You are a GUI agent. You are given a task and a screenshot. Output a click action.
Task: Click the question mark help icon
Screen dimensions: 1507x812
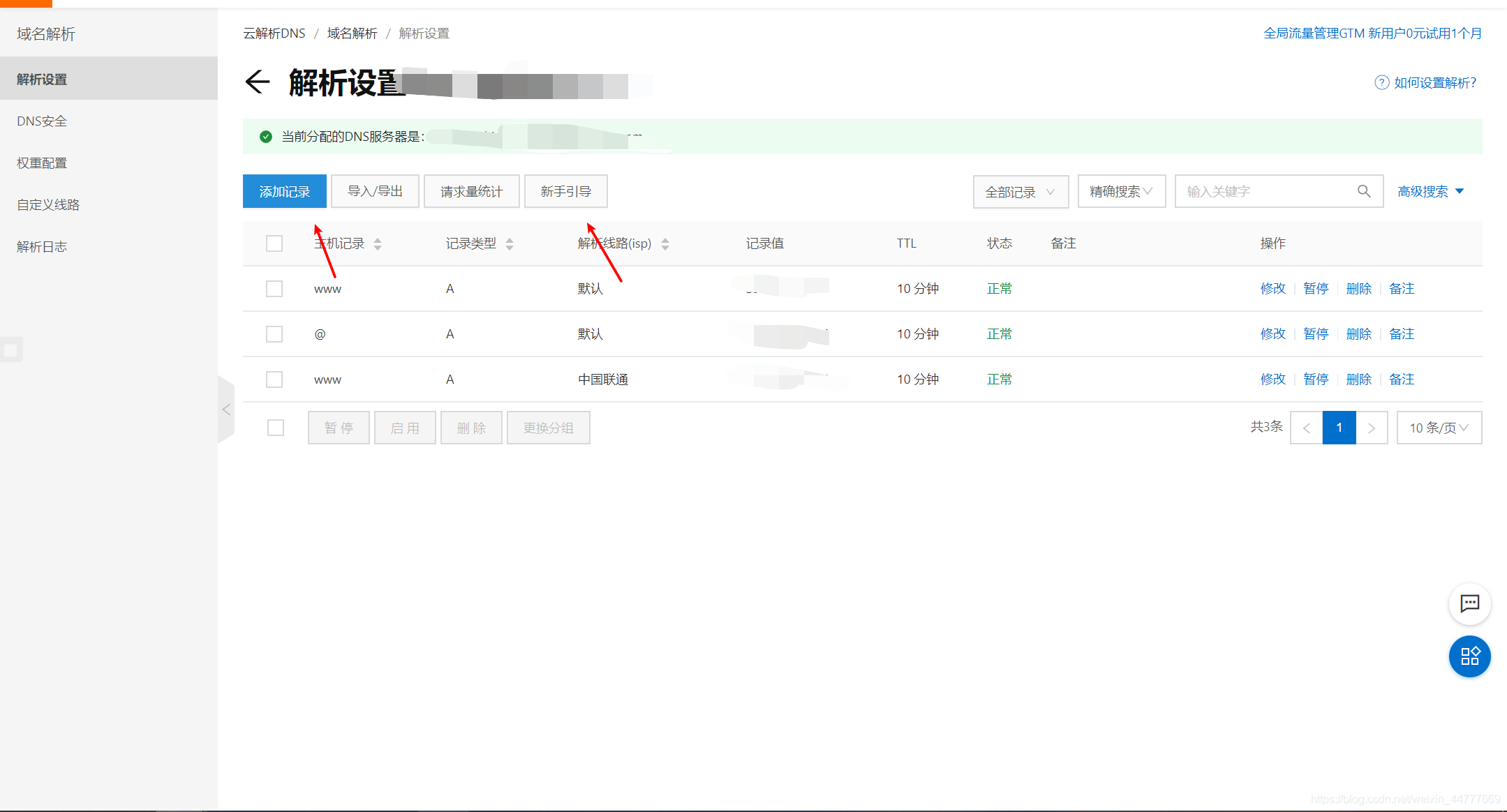pos(1381,82)
